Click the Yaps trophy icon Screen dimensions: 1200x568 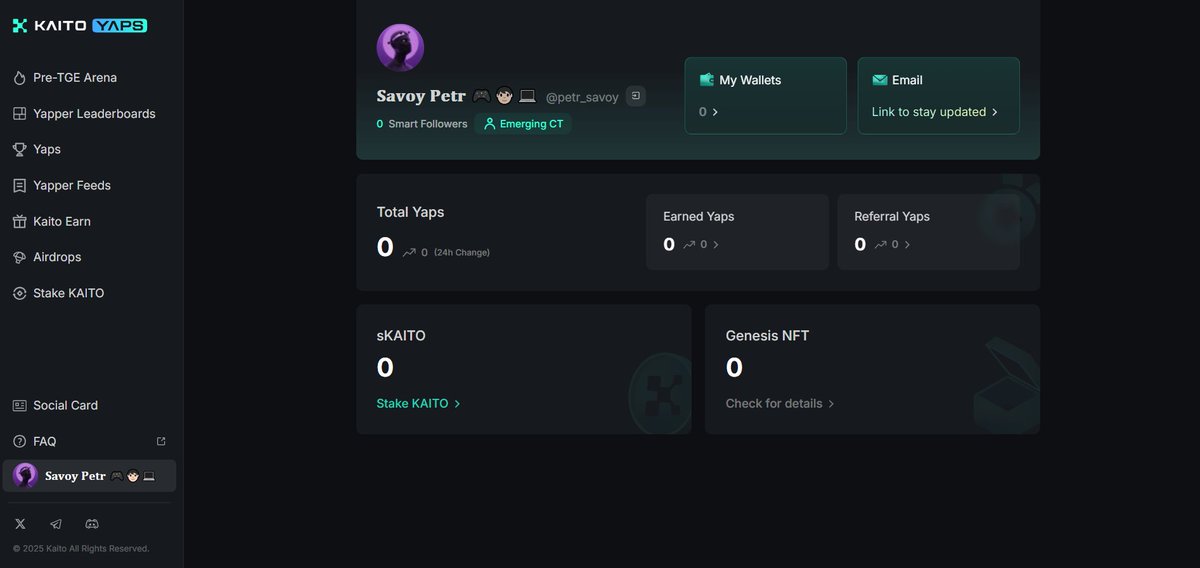click(x=19, y=150)
